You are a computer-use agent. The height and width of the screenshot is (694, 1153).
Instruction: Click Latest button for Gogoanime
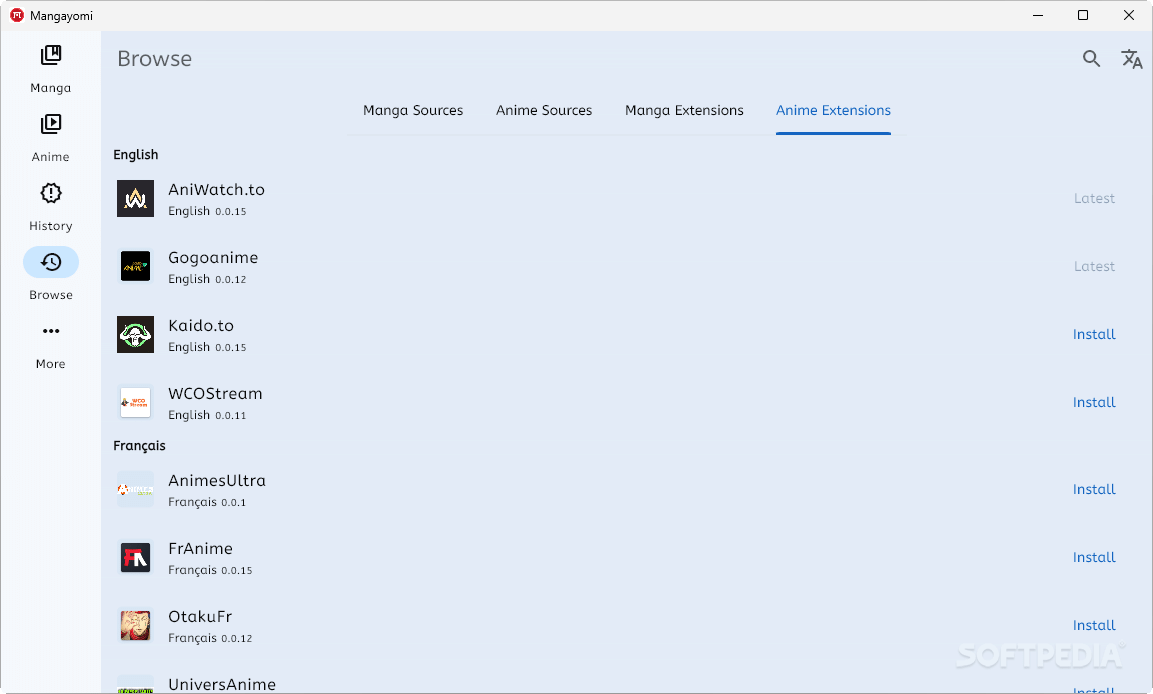tap(1094, 266)
